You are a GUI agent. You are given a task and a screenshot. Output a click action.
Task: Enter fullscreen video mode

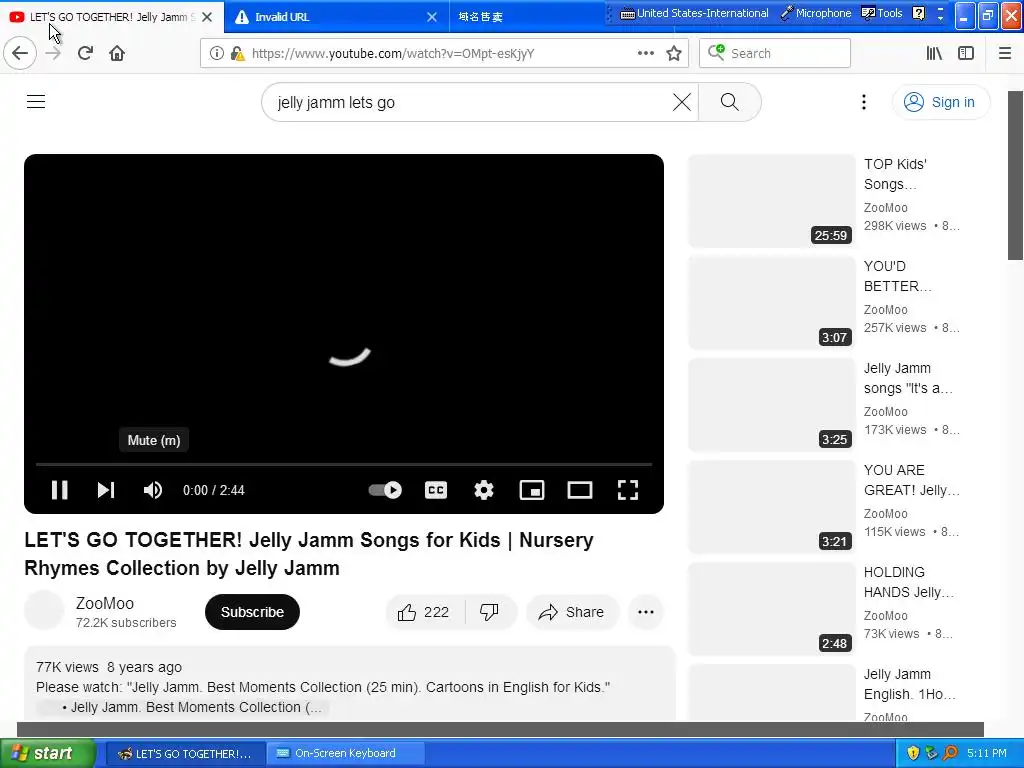tap(628, 490)
